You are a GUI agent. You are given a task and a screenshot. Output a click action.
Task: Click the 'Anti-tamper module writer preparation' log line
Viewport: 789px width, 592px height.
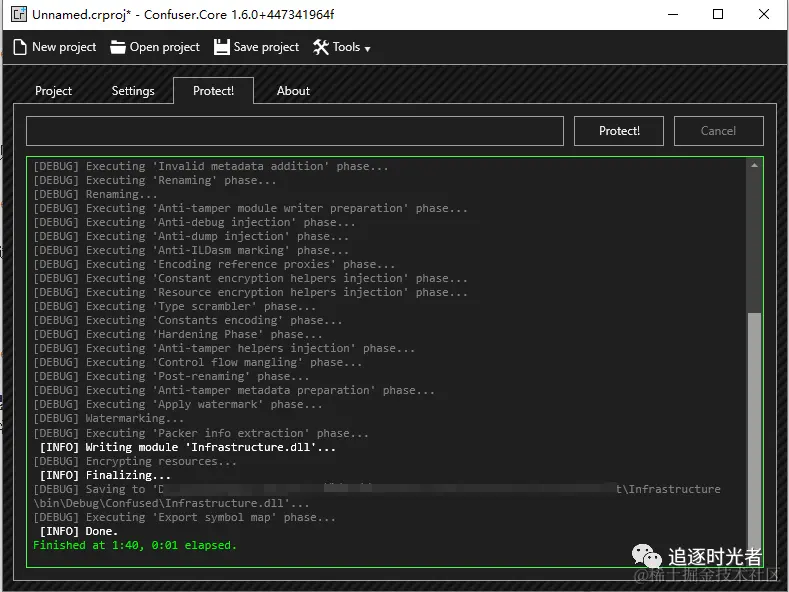pos(250,208)
